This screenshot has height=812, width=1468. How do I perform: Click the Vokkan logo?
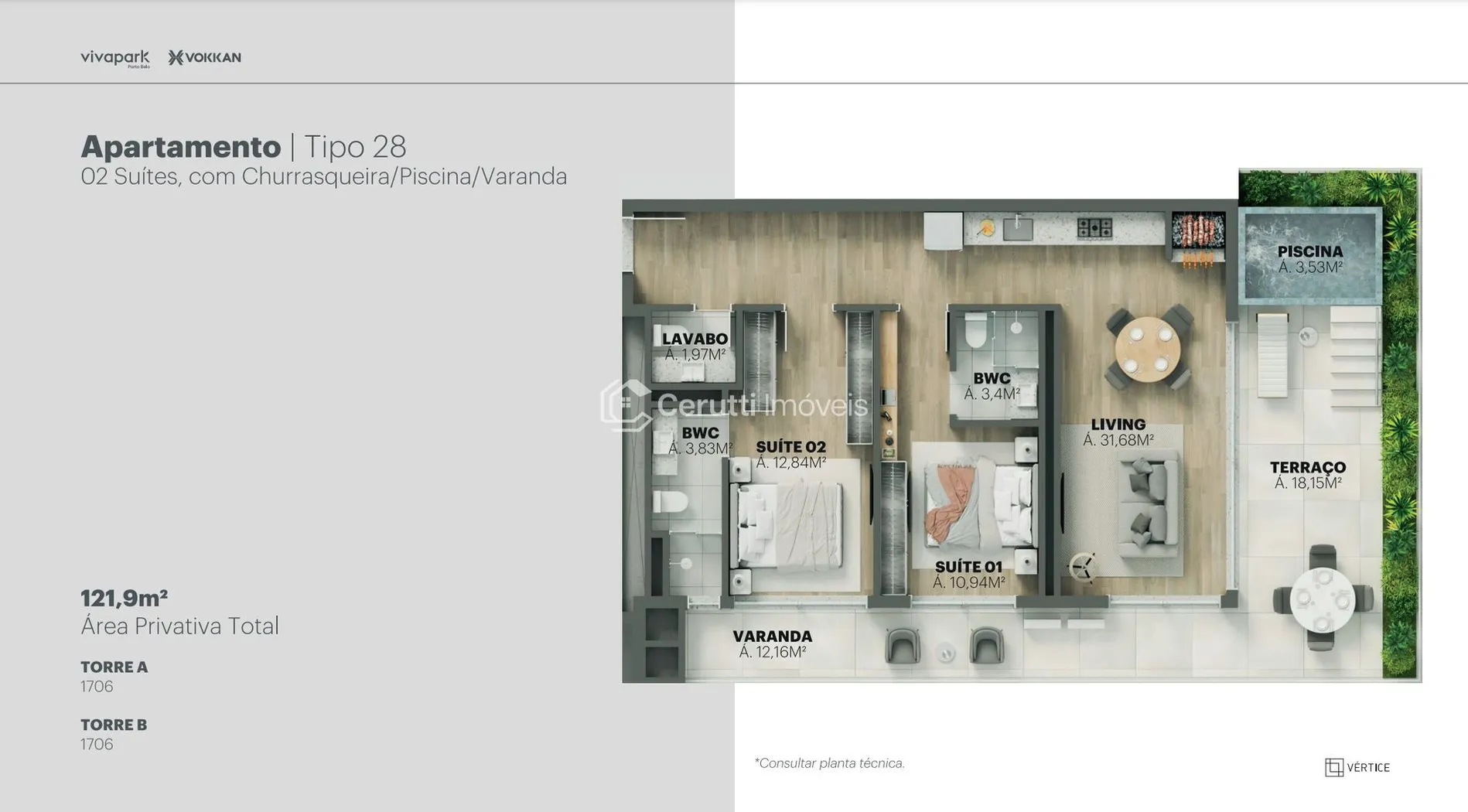coord(205,57)
